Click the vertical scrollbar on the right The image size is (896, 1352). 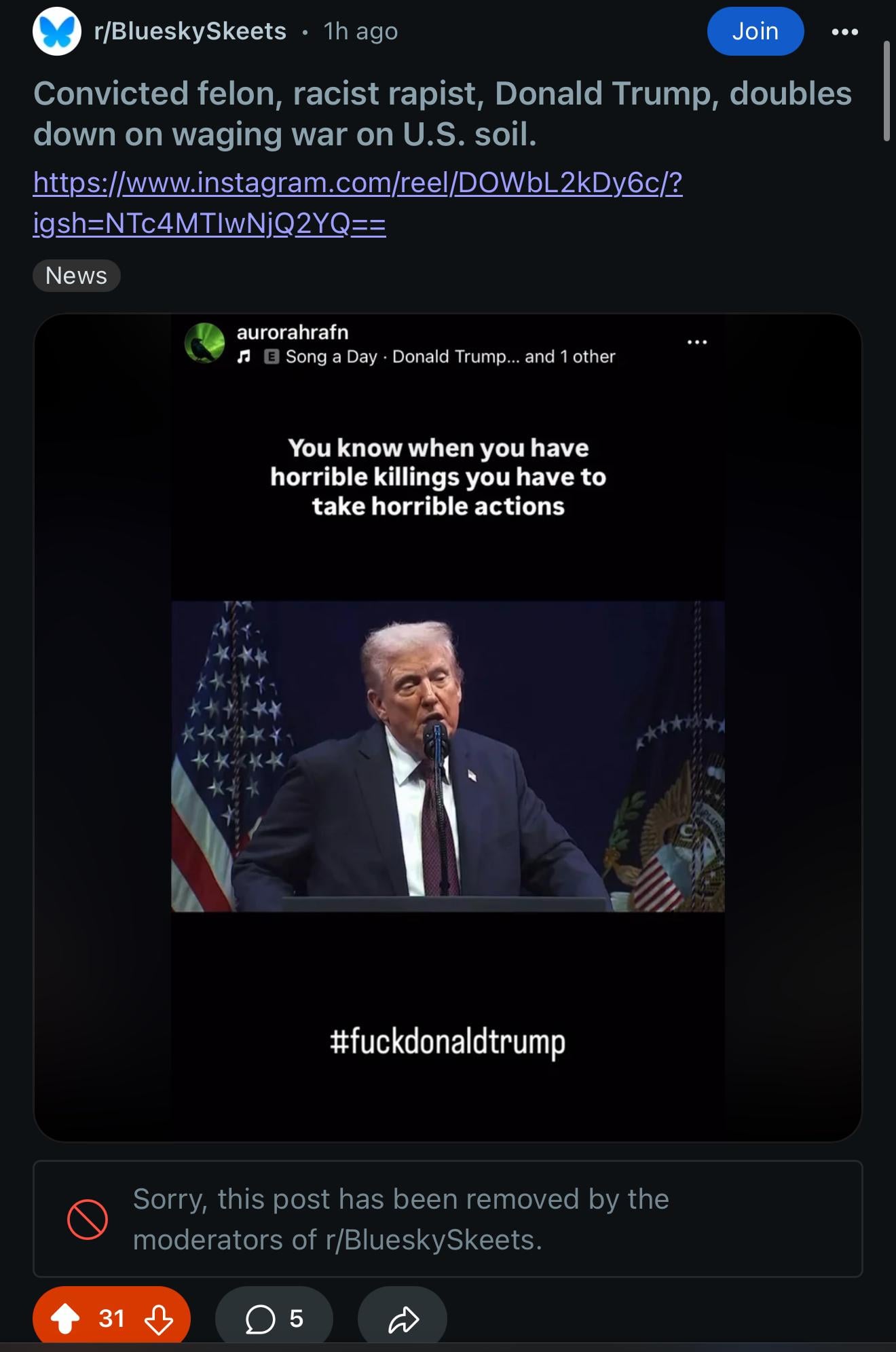coord(886,91)
